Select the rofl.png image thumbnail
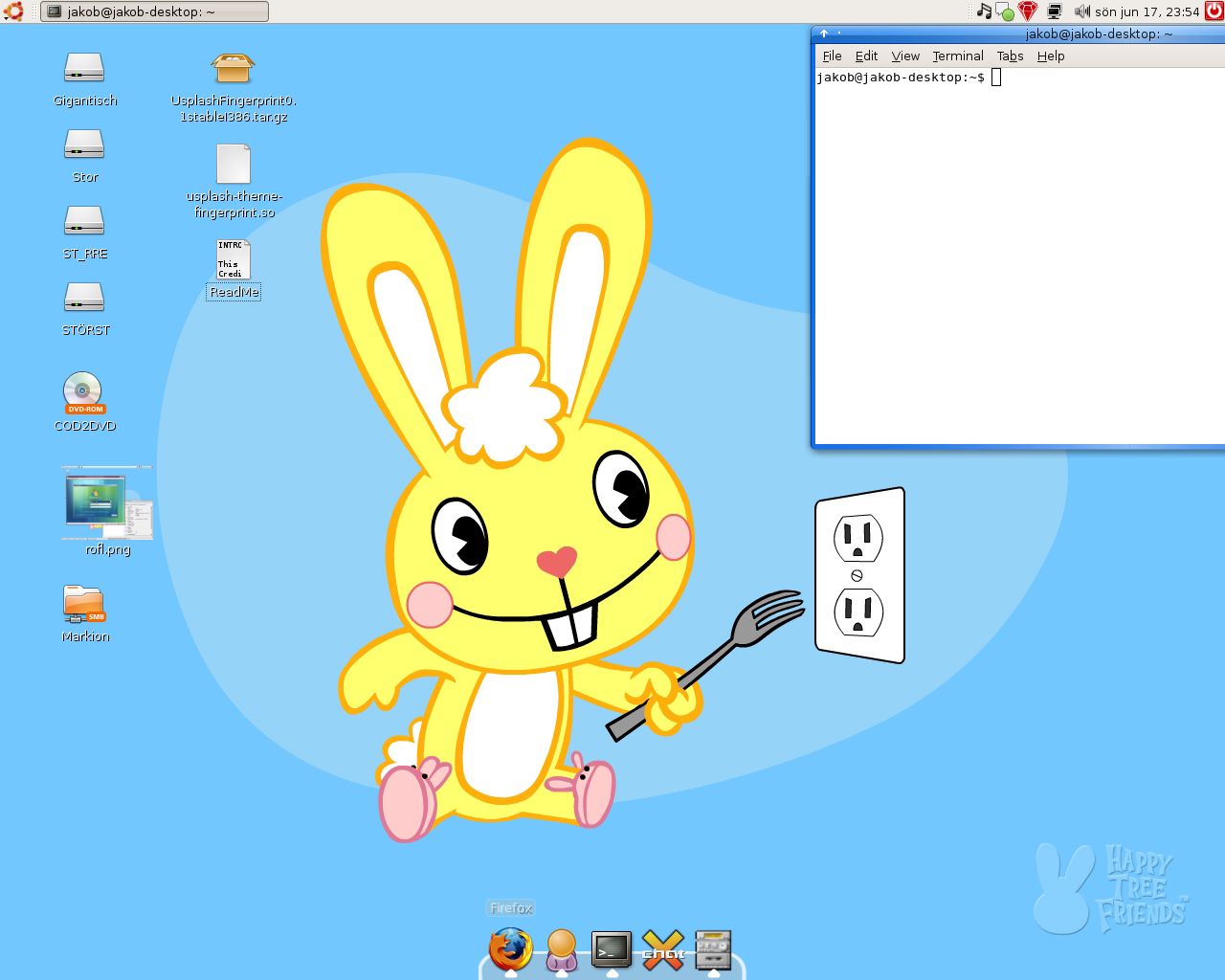Image resolution: width=1225 pixels, height=980 pixels. pos(107,502)
